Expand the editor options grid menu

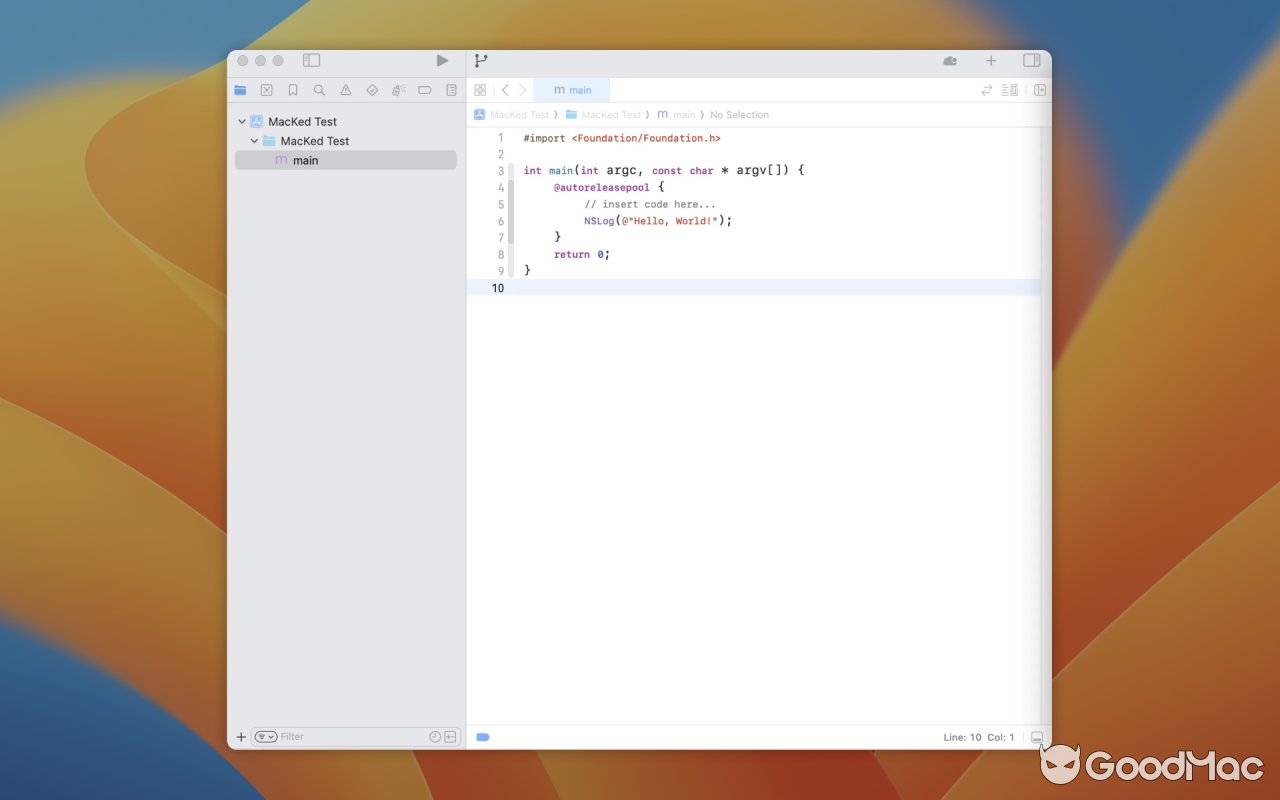pyautogui.click(x=480, y=89)
